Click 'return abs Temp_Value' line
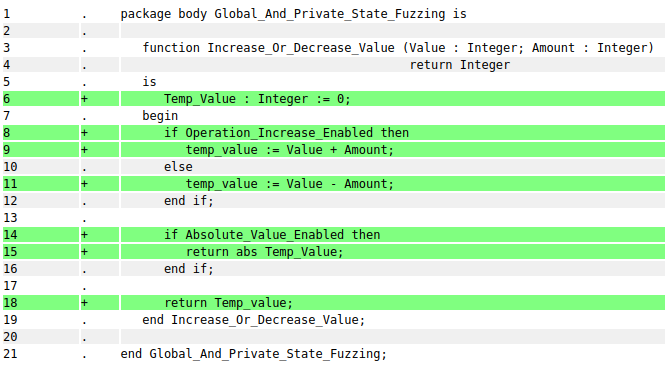 click(x=264, y=251)
